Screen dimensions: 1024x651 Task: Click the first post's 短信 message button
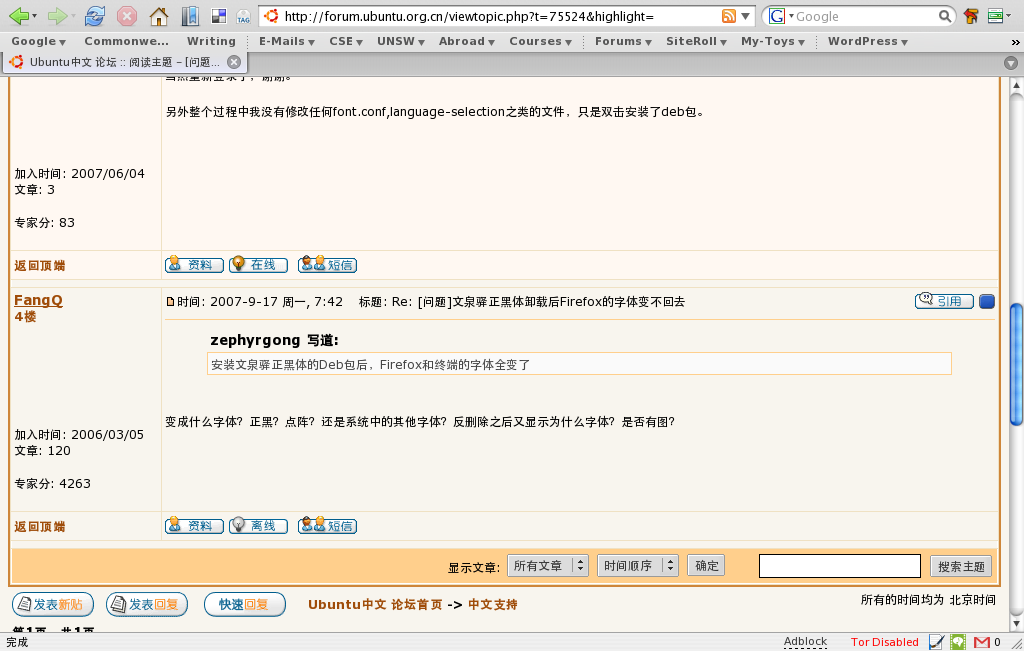pyautogui.click(x=327, y=264)
